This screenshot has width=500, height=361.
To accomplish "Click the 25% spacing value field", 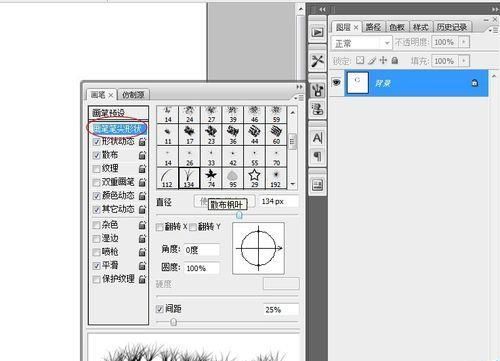I will click(x=281, y=309).
